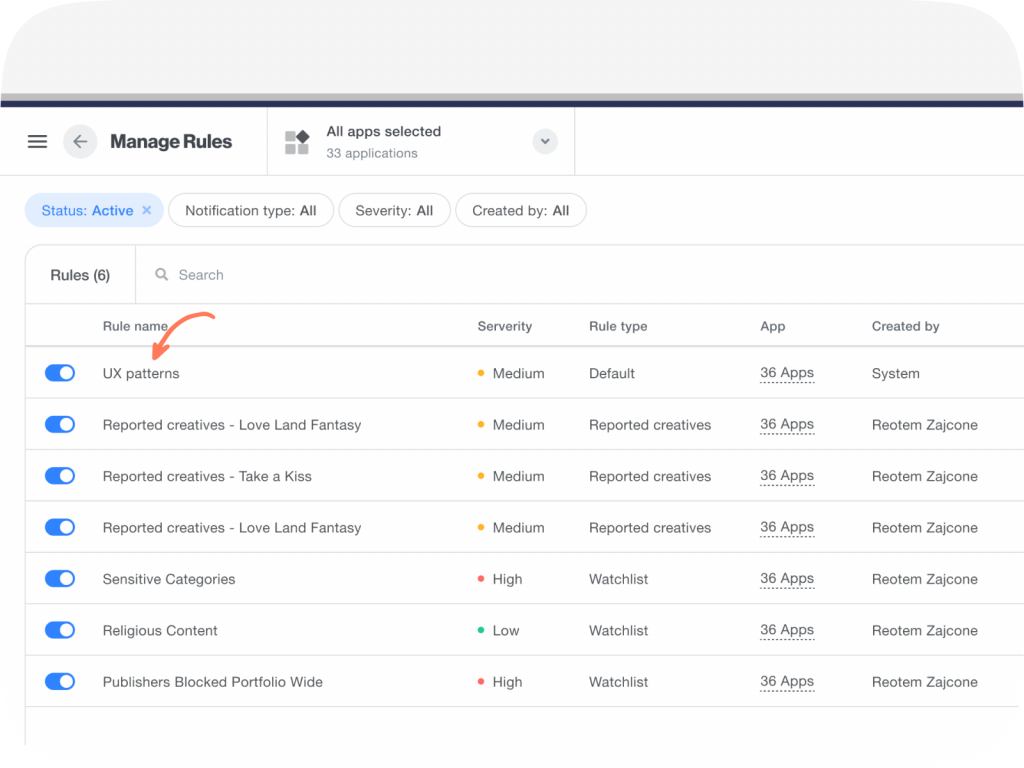Disable the Sensitive Categories rule
The height and width of the screenshot is (768, 1024).
pos(59,578)
